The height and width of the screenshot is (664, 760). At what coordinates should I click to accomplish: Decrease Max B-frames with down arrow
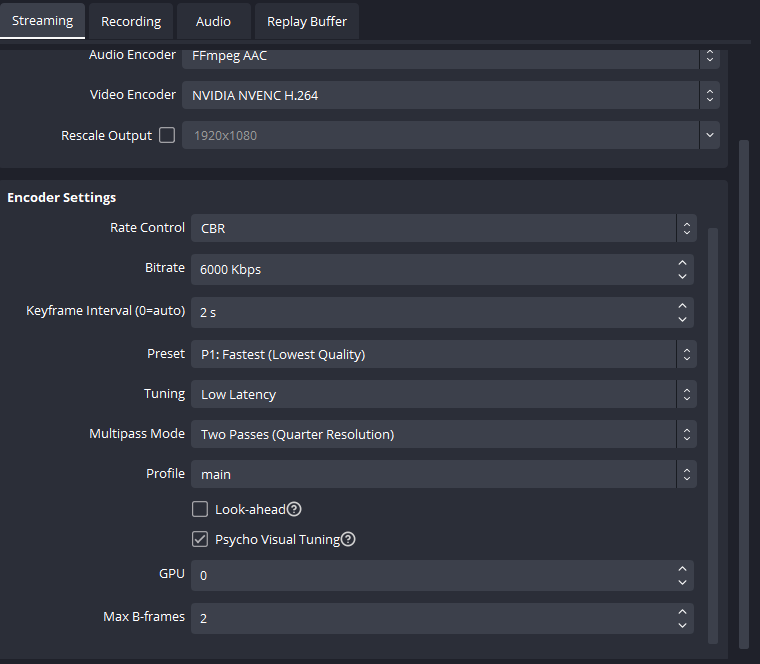pos(682,624)
